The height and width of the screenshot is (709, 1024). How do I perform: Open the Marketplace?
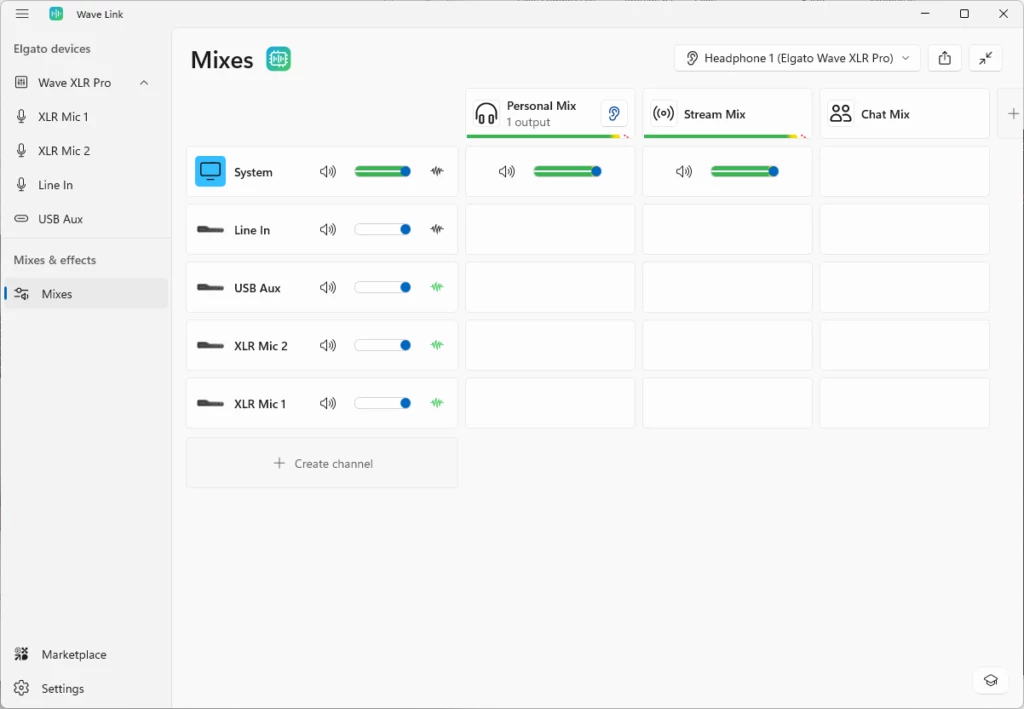(73, 654)
